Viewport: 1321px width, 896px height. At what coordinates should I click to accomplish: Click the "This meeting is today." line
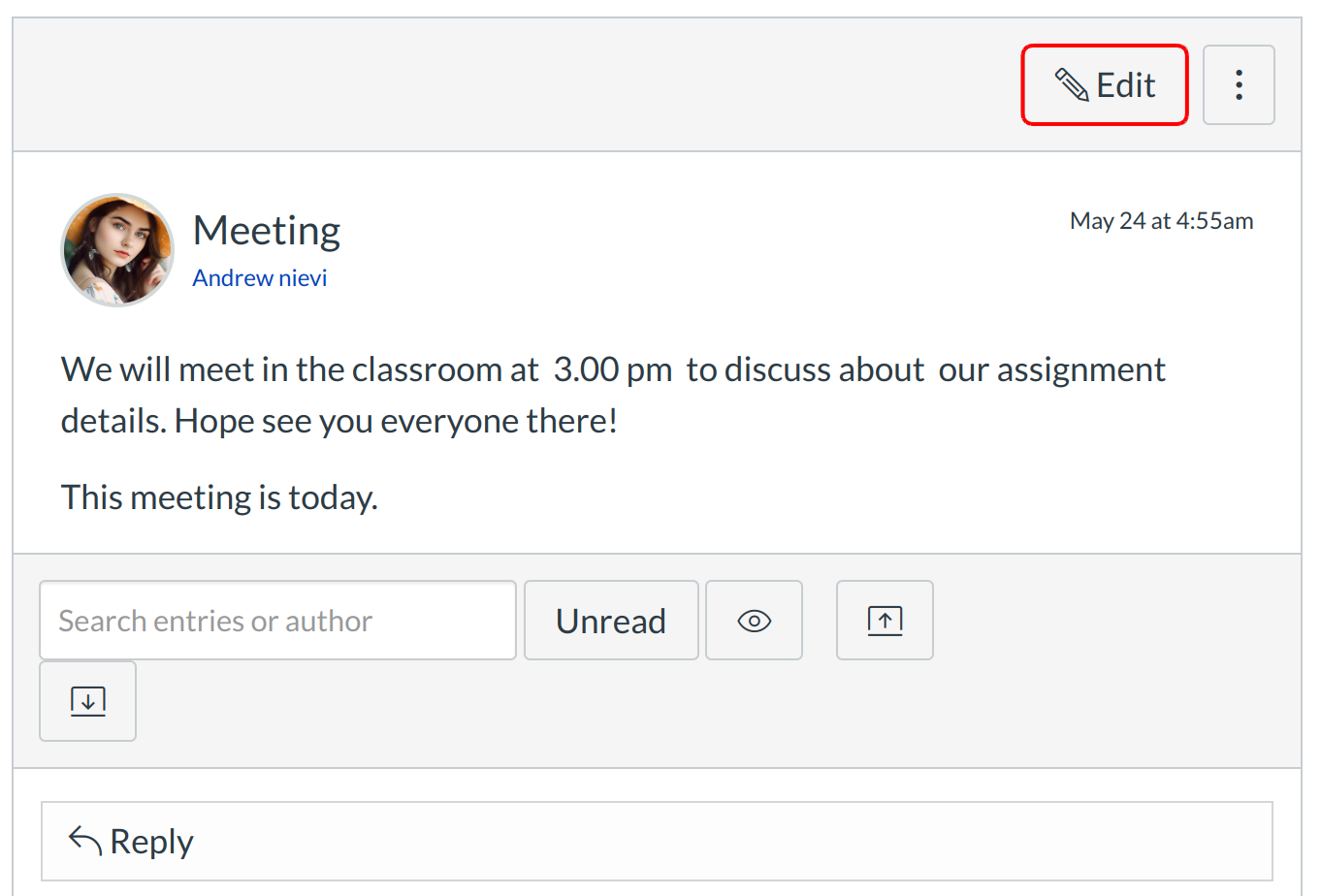219,497
